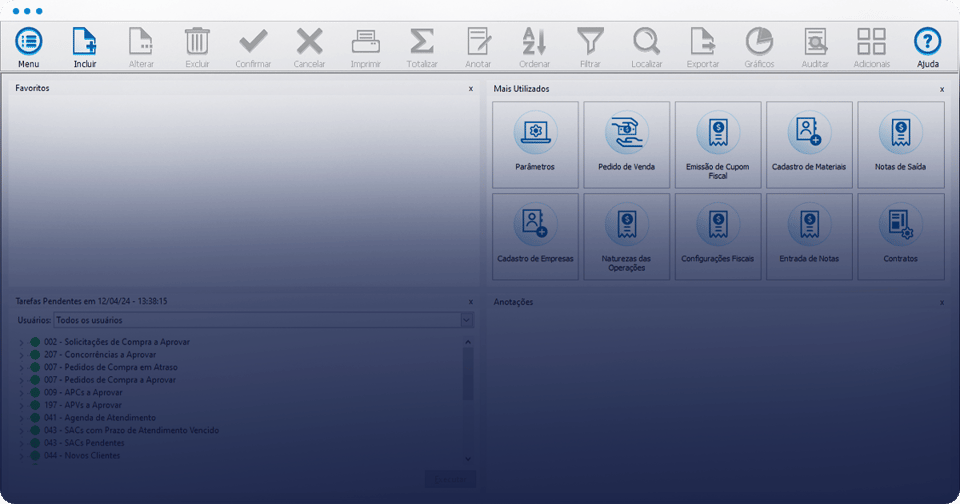Select the 043 - SACs Pendentes row
960x504 pixels.
point(84,443)
